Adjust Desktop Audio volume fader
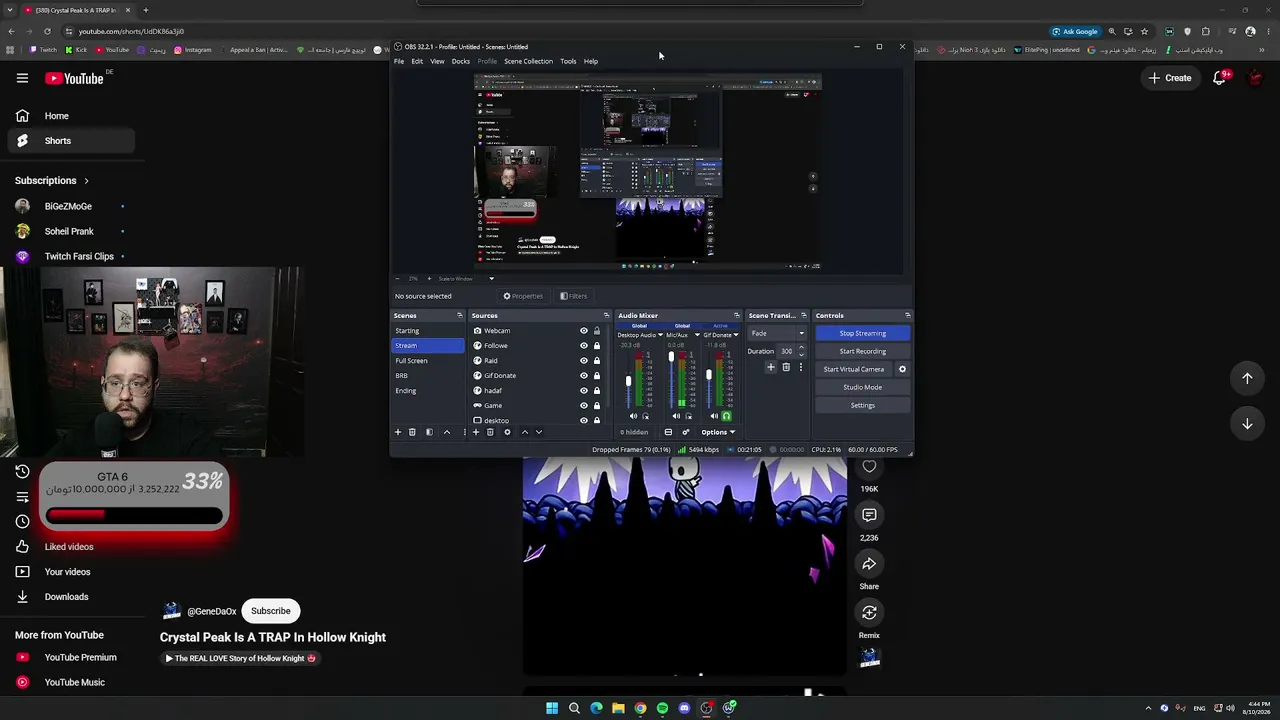This screenshot has width=1280, height=720. tap(628, 380)
